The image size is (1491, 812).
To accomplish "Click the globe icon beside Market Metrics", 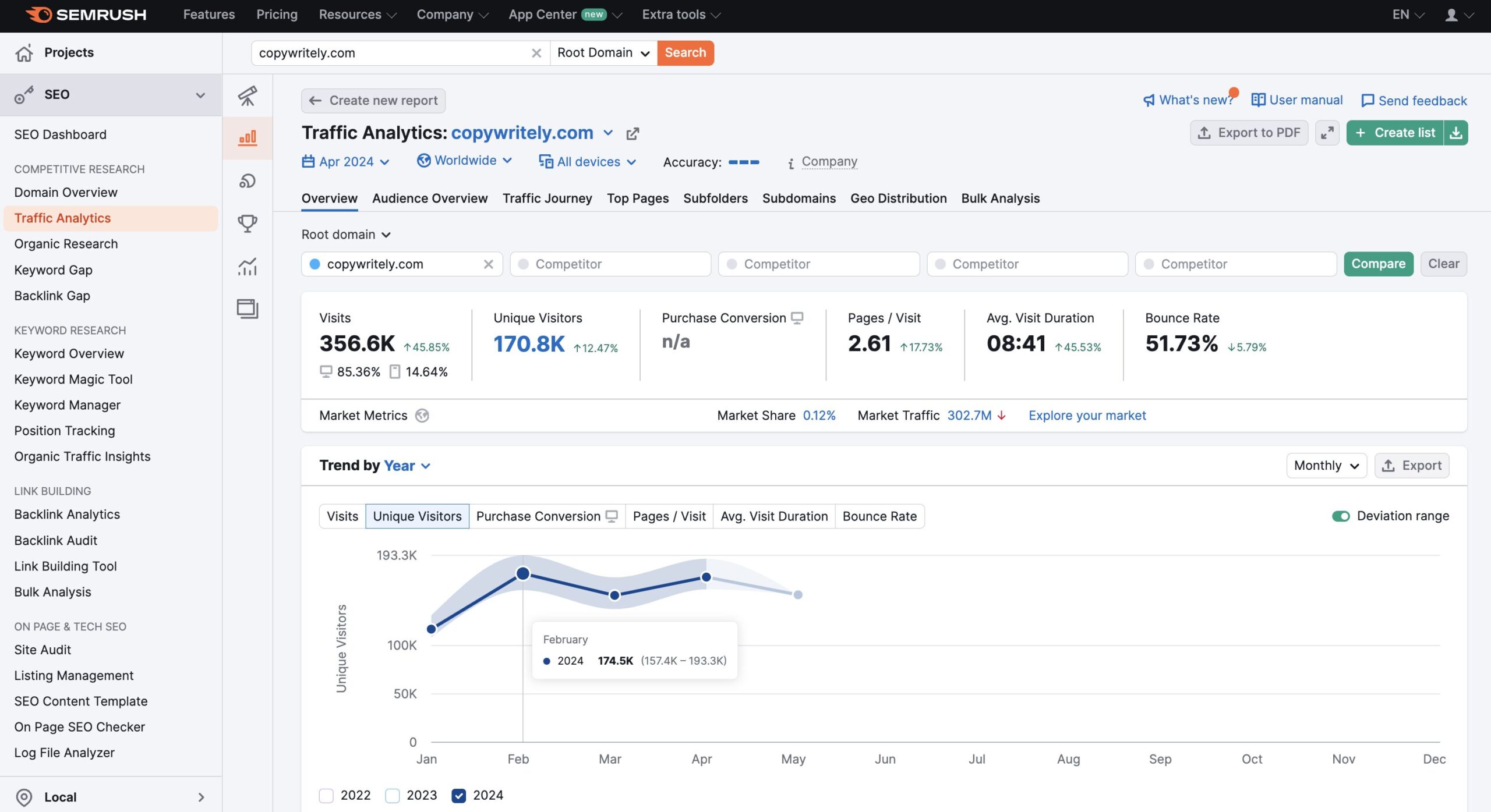I will [422, 416].
